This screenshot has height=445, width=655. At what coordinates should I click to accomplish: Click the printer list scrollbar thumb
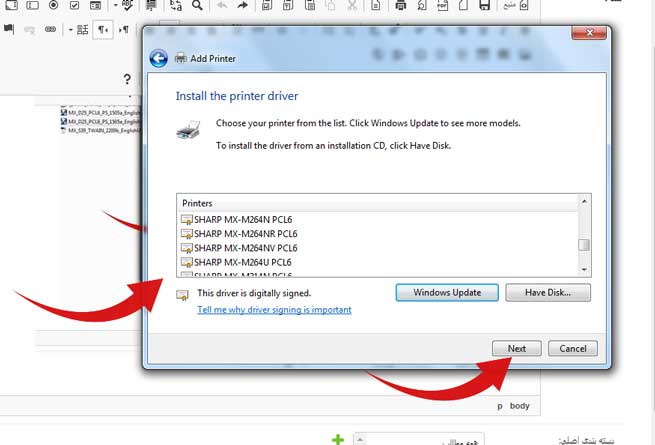tap(584, 245)
